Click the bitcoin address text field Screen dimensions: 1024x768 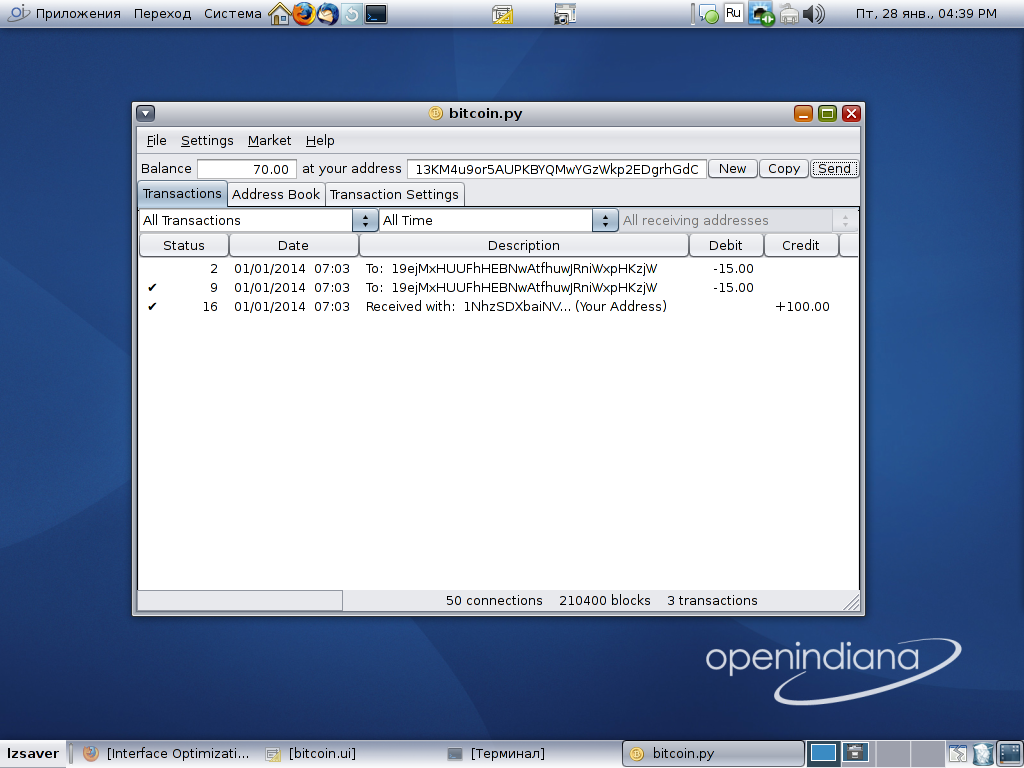click(x=556, y=169)
